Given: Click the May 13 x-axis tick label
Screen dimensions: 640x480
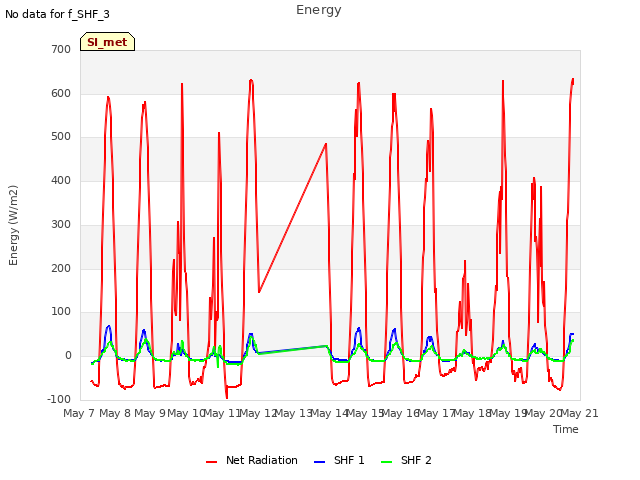Looking at the screenshot, I should [293, 413].
